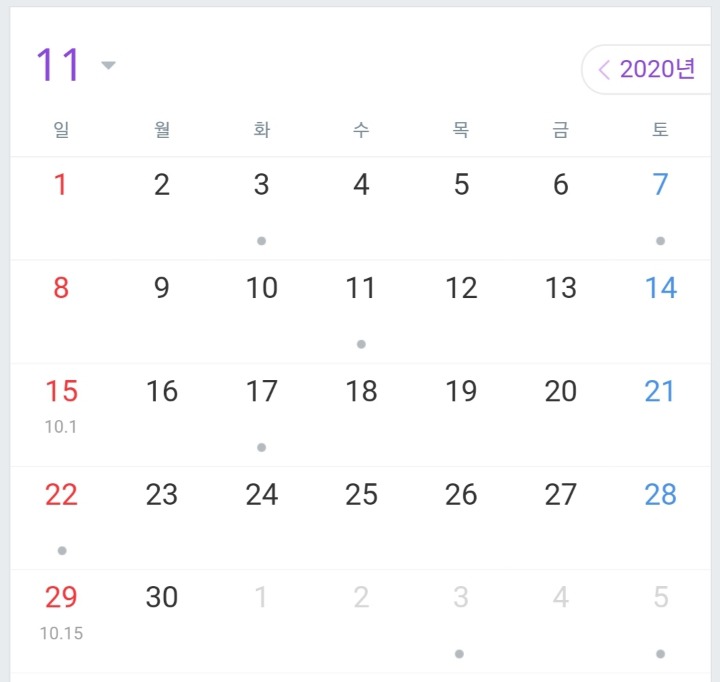720x682 pixels.
Task: Click Friday November 13
Action: click(x=560, y=288)
